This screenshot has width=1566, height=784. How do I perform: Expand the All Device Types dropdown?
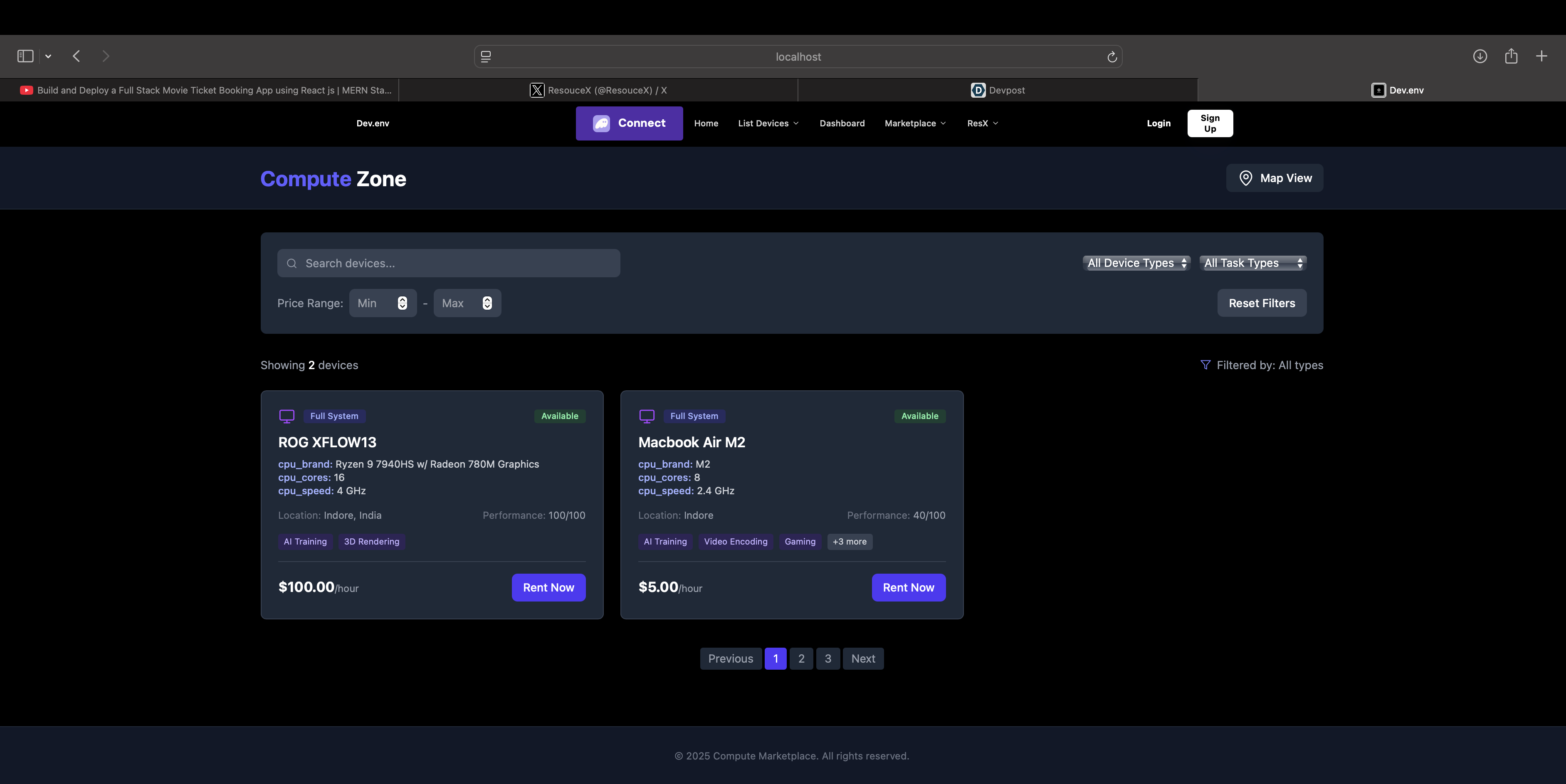pos(1136,263)
